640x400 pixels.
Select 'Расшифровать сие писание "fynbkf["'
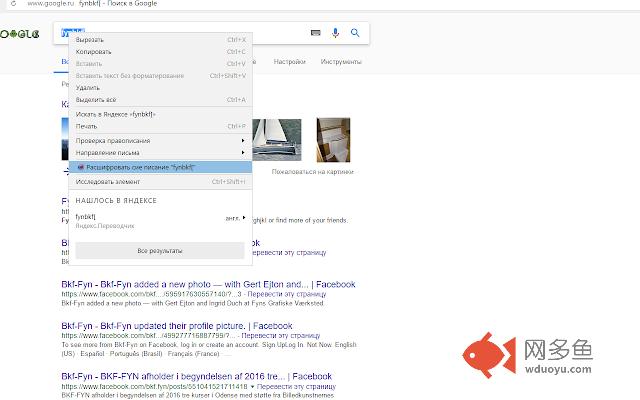coord(140,167)
